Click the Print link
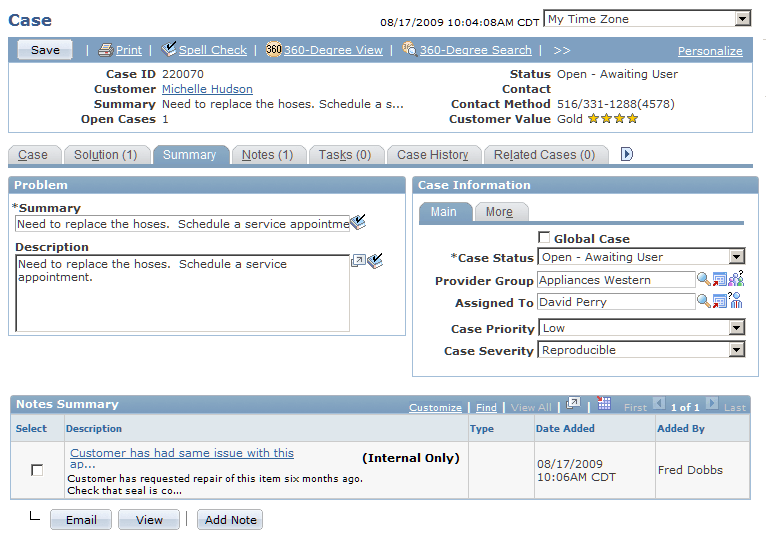 click(129, 50)
